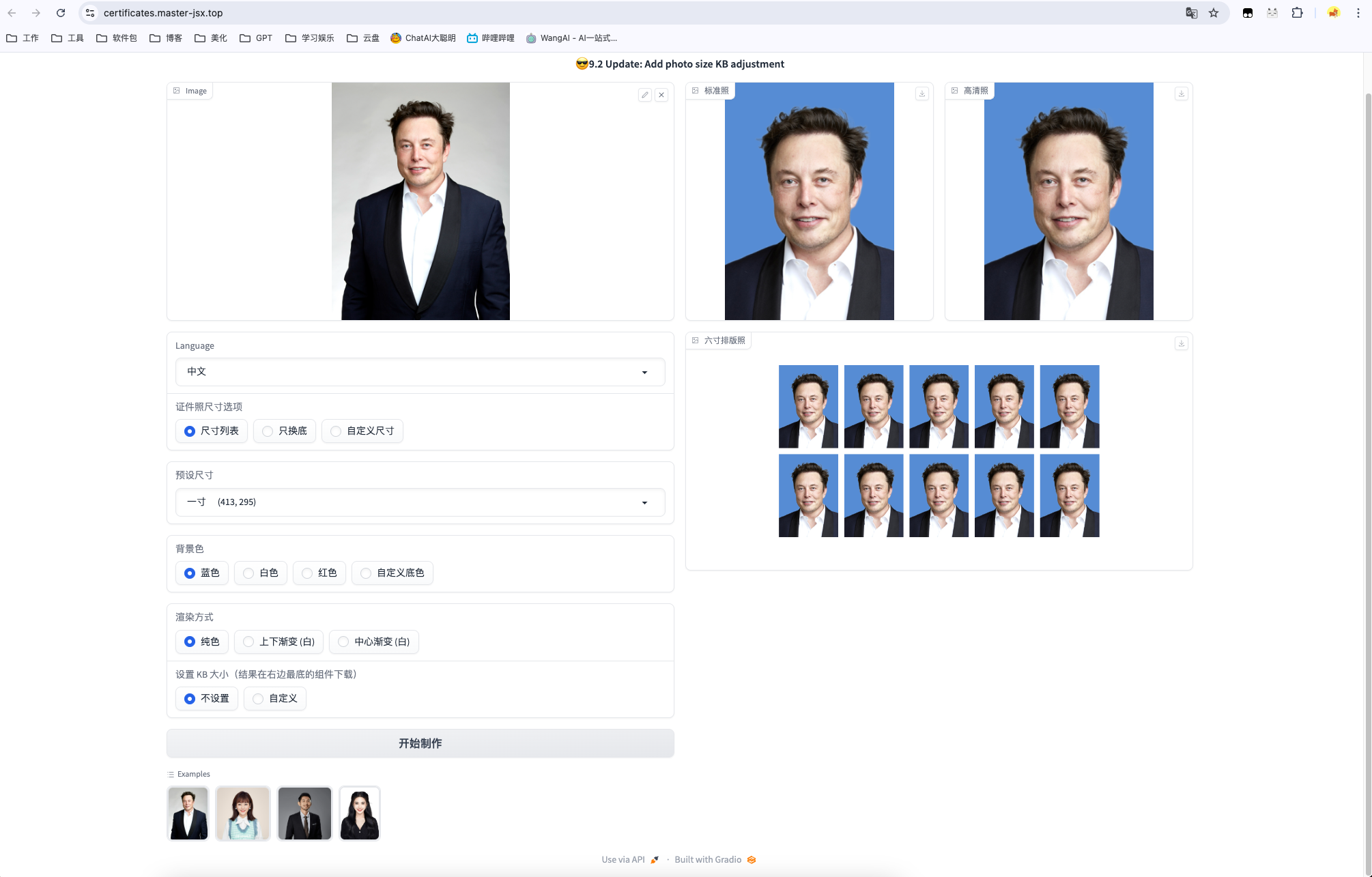Click the edit pencil icon on Image panel

pos(644,95)
